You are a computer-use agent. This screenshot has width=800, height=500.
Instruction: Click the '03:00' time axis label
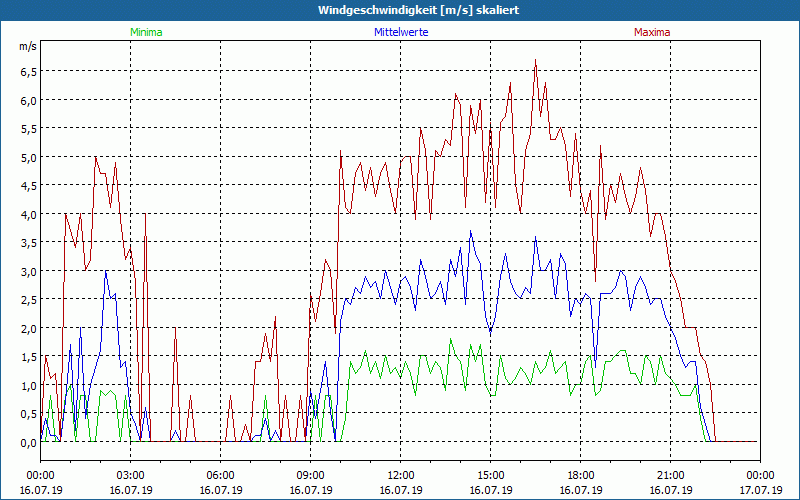(x=131, y=476)
